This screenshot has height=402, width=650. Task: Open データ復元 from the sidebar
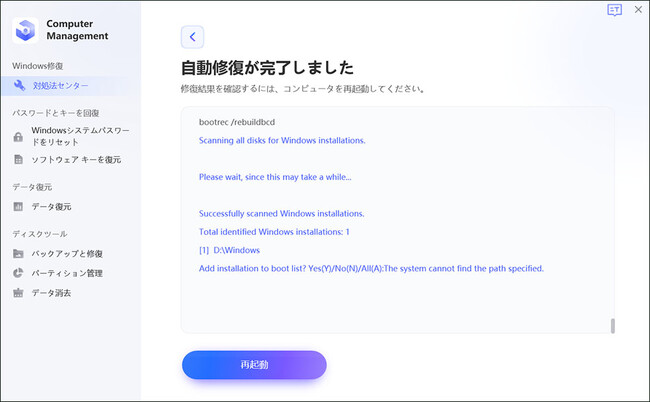(52, 207)
